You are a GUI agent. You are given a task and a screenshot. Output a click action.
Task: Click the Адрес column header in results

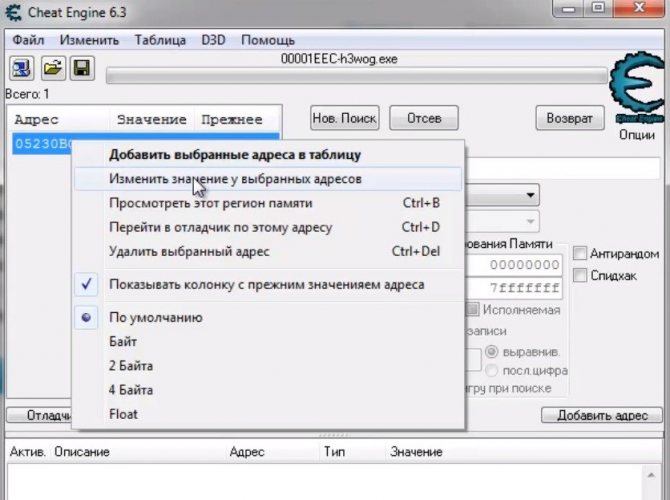click(59, 119)
